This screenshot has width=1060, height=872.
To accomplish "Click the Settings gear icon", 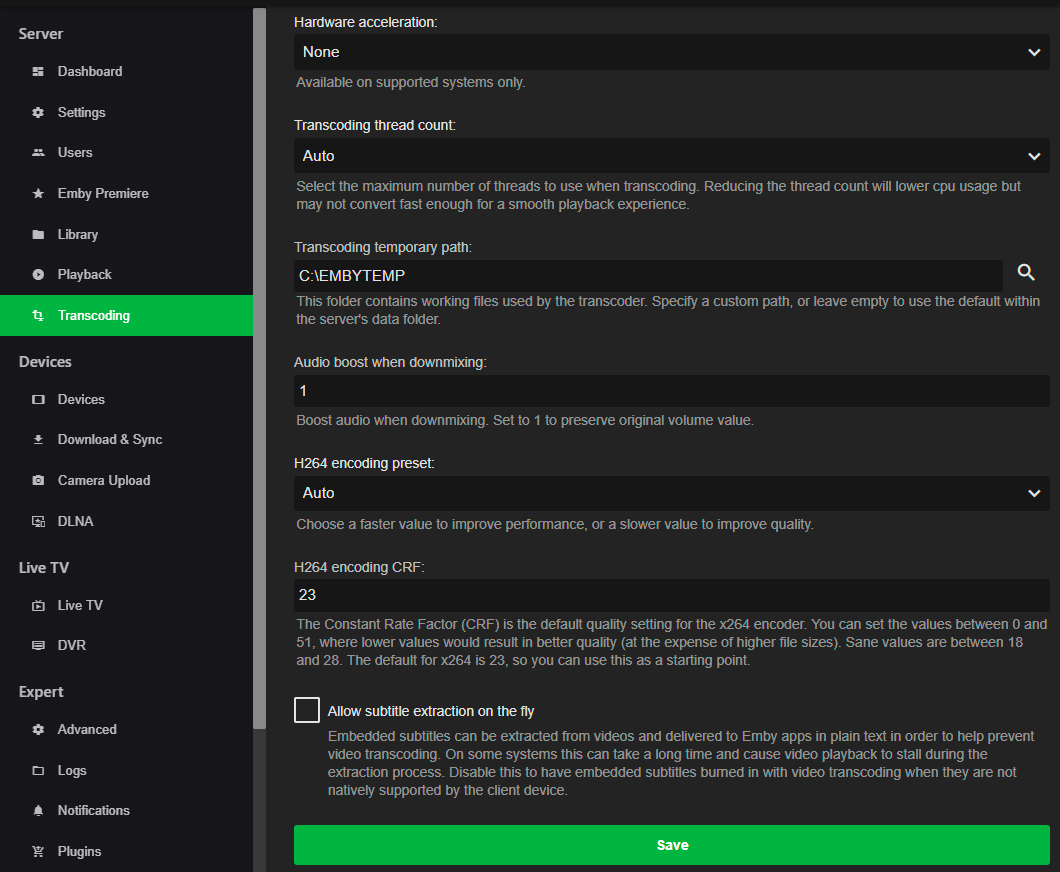I will 38,113.
